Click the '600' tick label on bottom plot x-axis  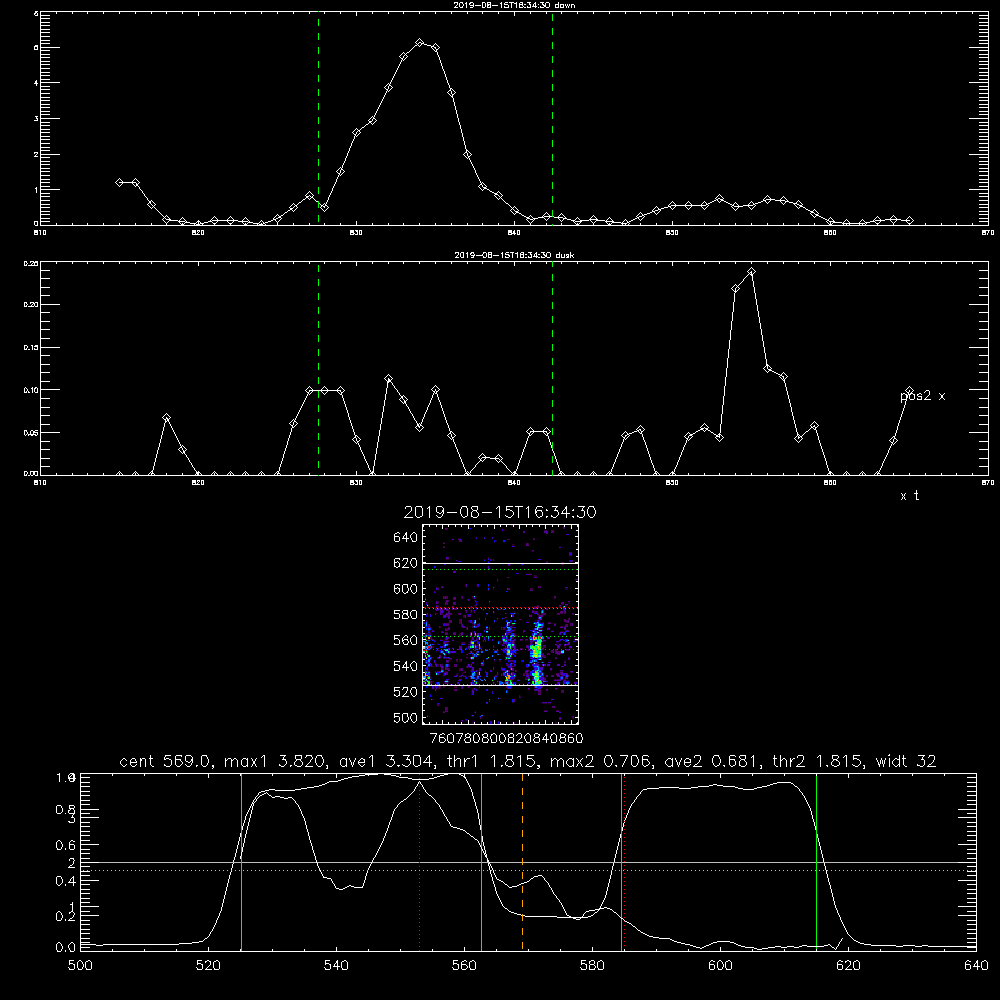(x=721, y=966)
